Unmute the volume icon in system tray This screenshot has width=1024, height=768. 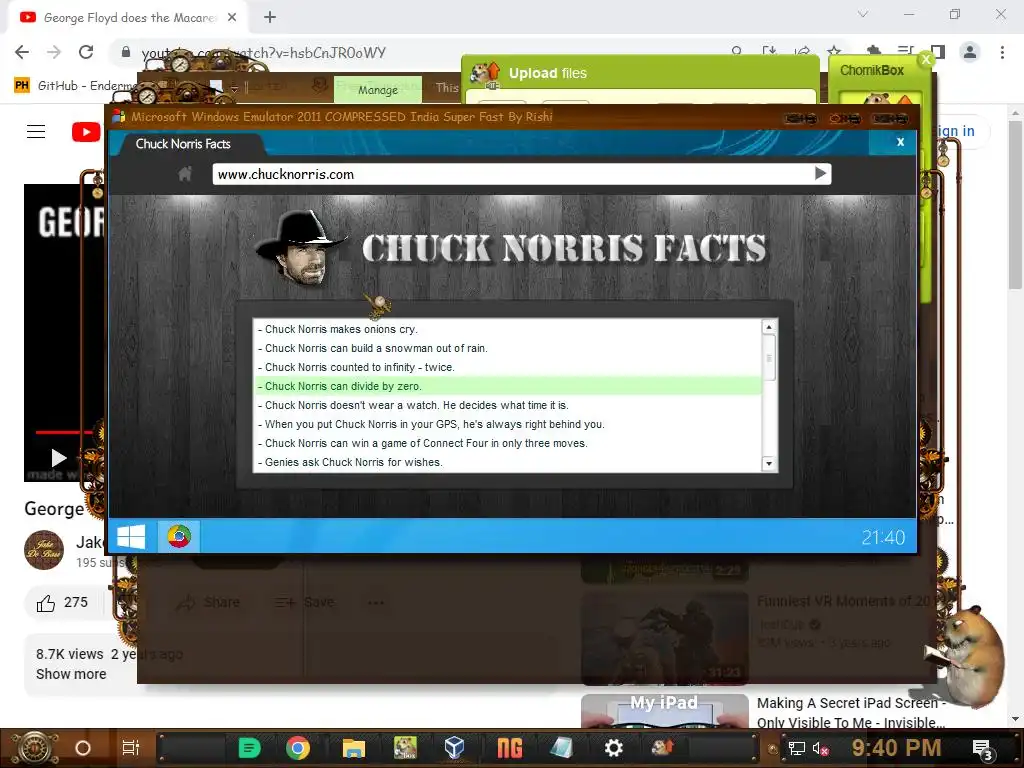pyautogui.click(x=820, y=748)
